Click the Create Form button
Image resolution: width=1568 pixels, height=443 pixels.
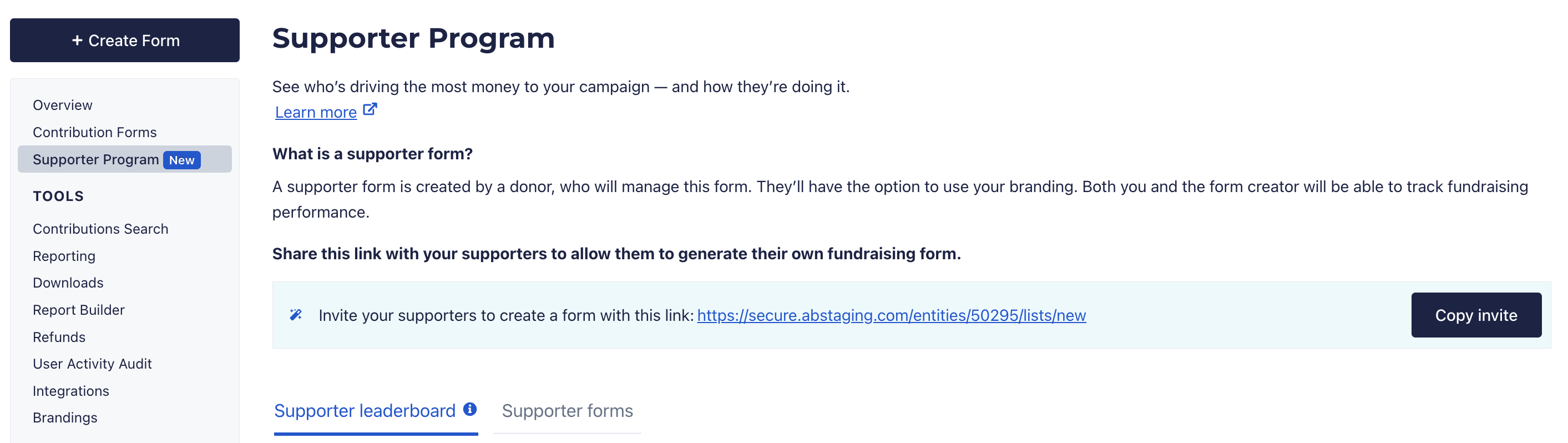(125, 40)
